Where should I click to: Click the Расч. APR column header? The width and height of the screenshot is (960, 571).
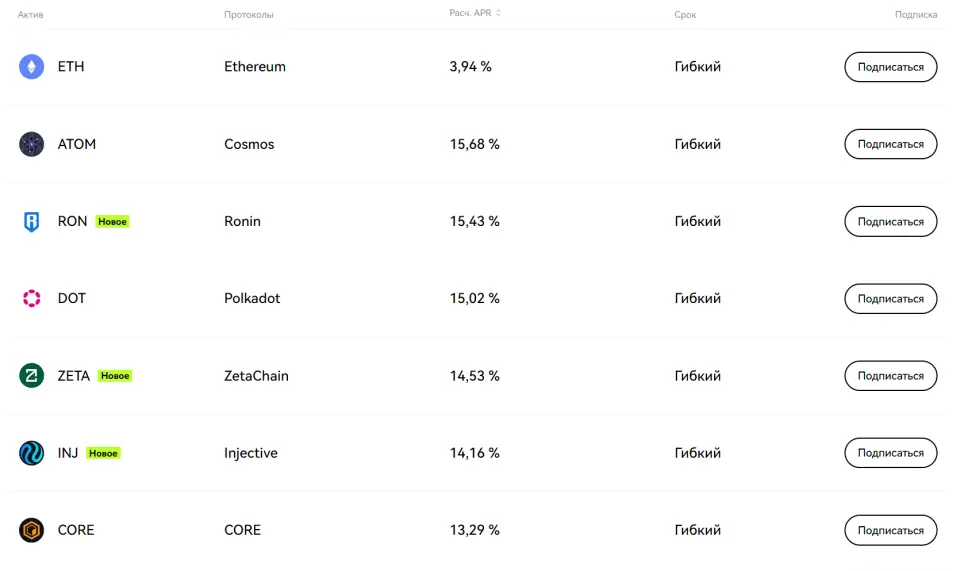coord(470,13)
